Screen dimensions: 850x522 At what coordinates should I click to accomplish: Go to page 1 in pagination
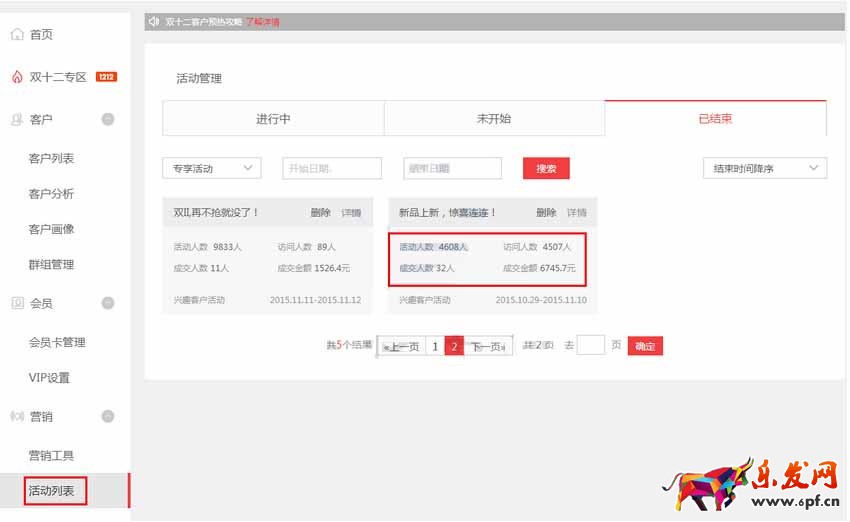click(x=435, y=346)
